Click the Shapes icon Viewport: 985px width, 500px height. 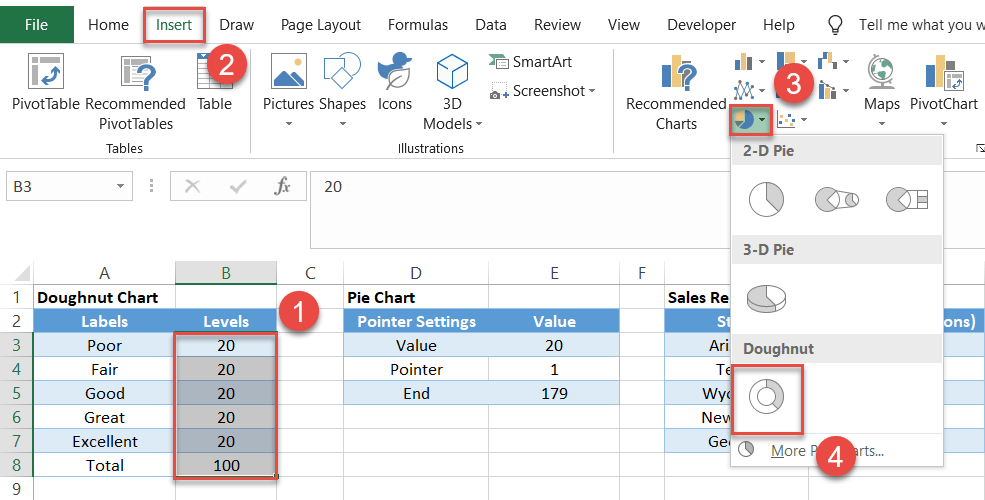(x=342, y=71)
